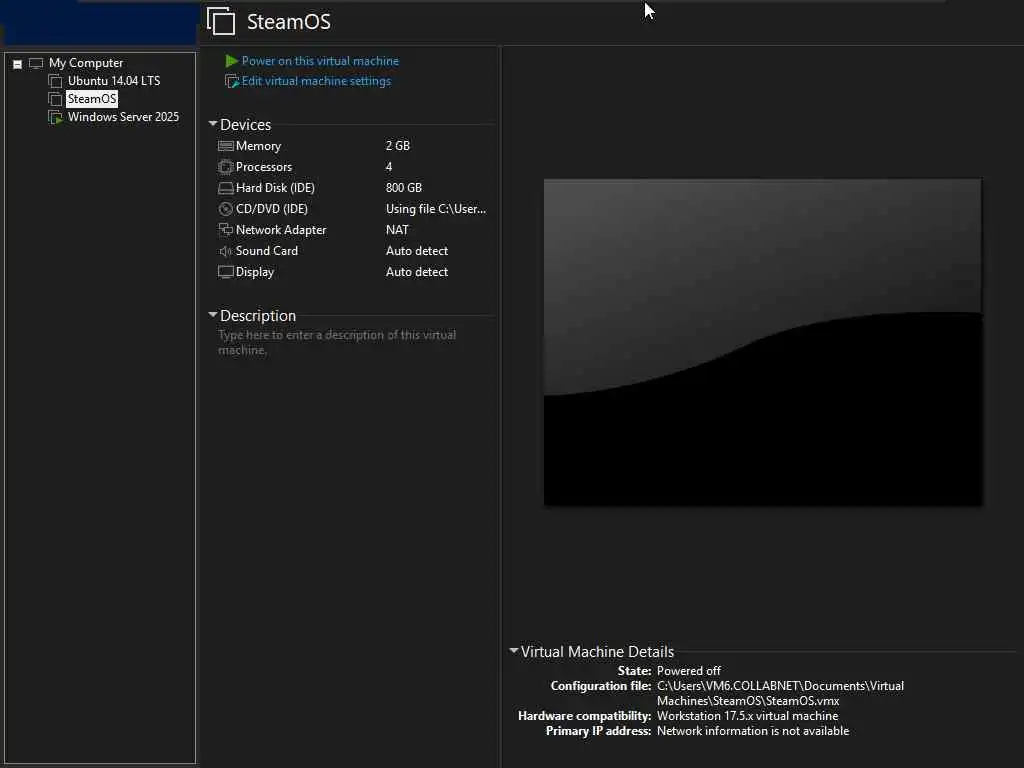Click Sound Card's Auto detect value
This screenshot has width=1024, height=768.
click(417, 251)
